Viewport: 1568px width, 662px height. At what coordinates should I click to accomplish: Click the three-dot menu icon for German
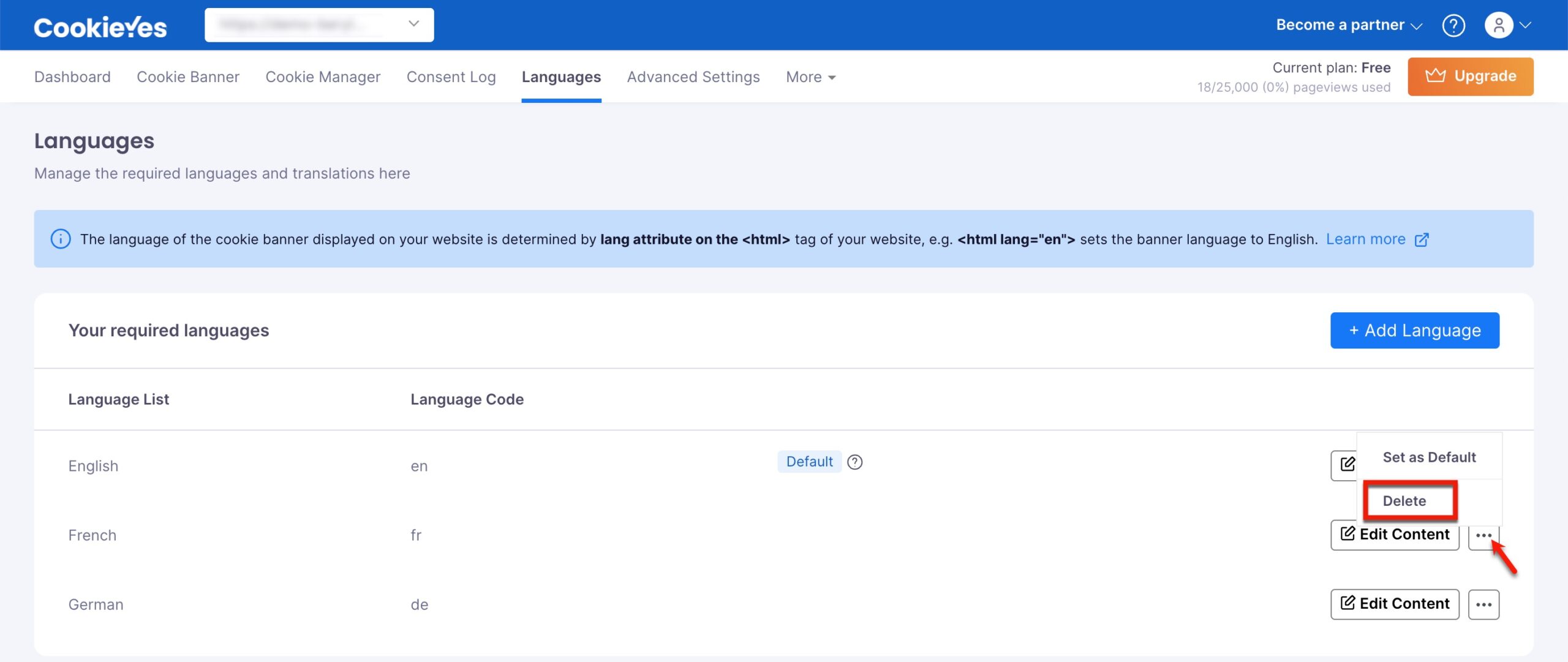(x=1484, y=604)
